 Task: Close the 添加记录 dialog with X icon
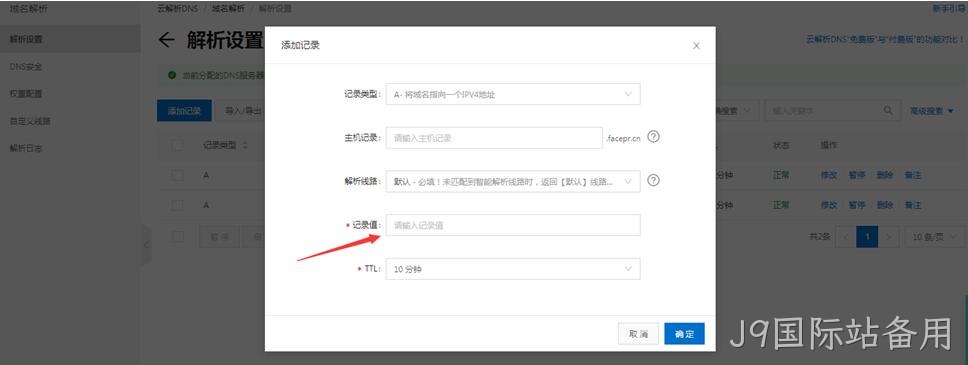pos(696,46)
